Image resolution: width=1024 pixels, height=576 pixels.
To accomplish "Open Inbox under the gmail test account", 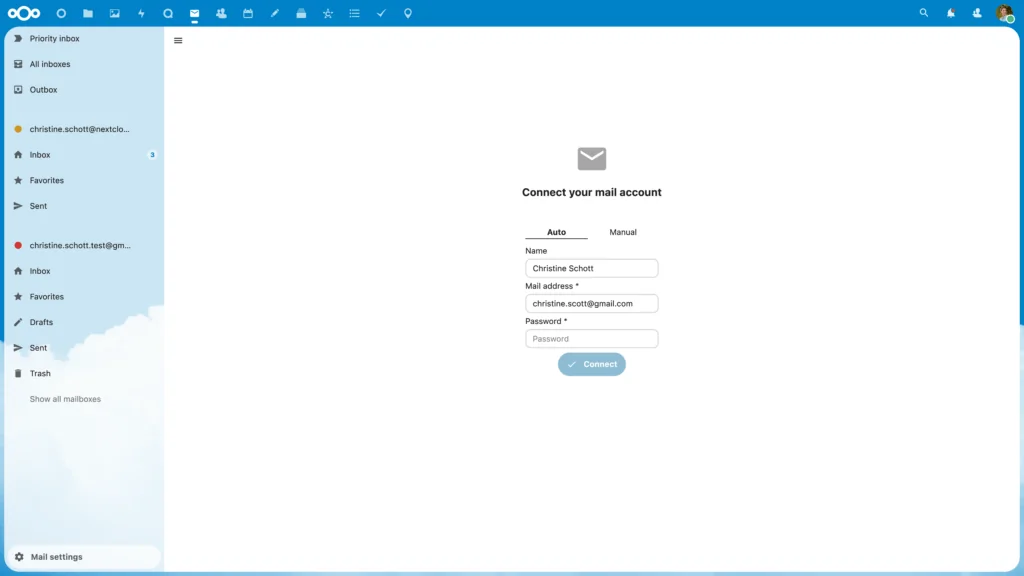I will click(x=84, y=271).
